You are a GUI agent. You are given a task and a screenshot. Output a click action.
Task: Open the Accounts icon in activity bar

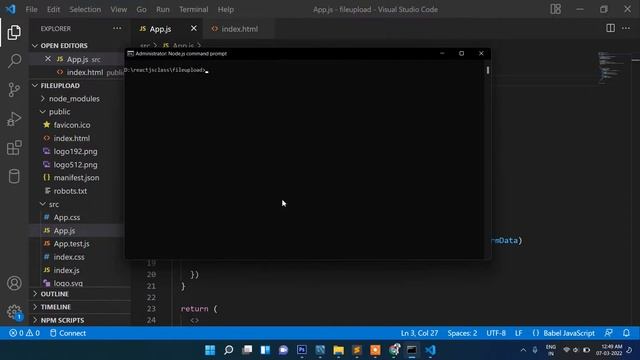point(14,283)
